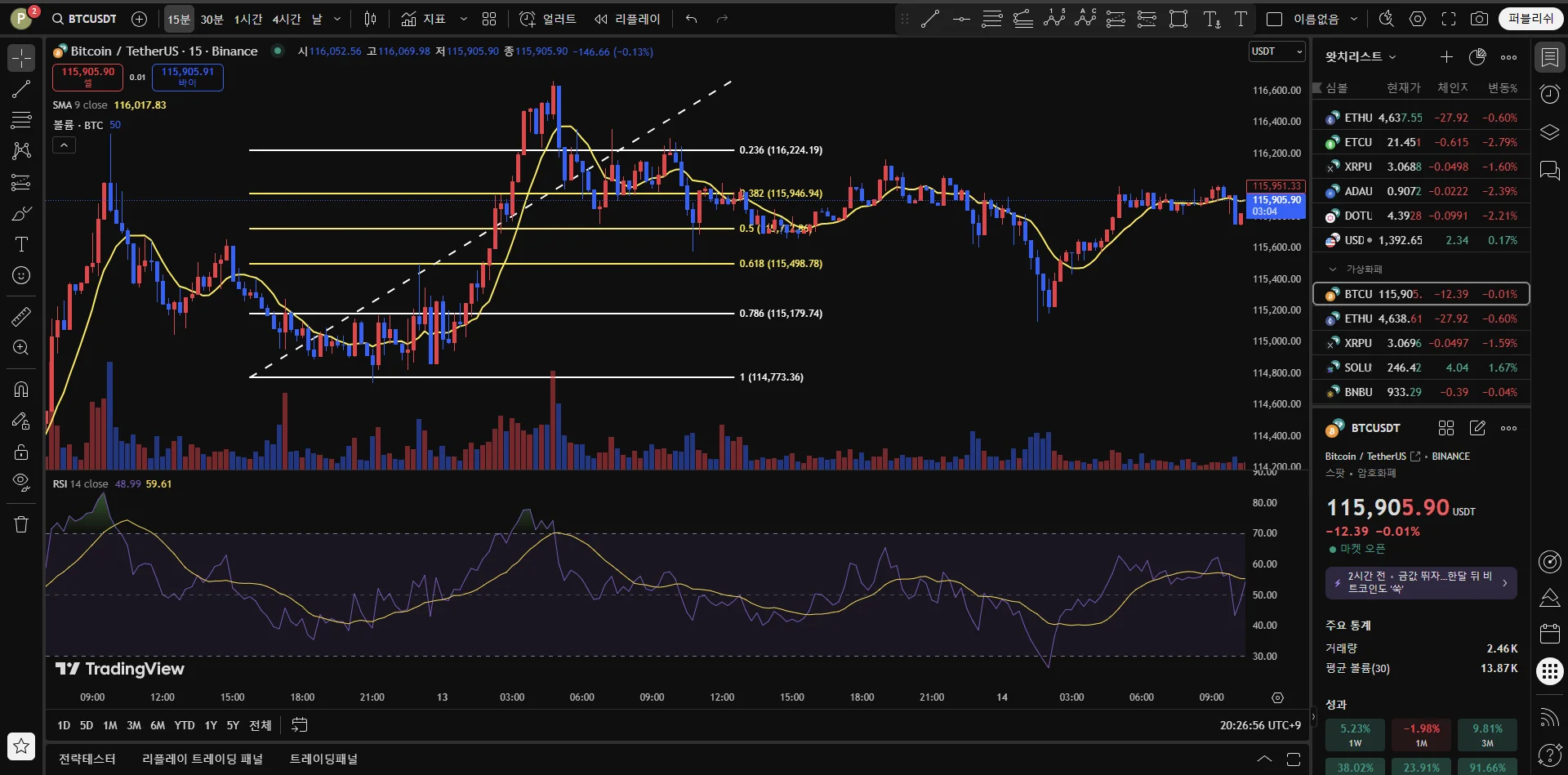Select the zoom in tool
Viewport: 1568px width, 775px height.
[x=21, y=348]
